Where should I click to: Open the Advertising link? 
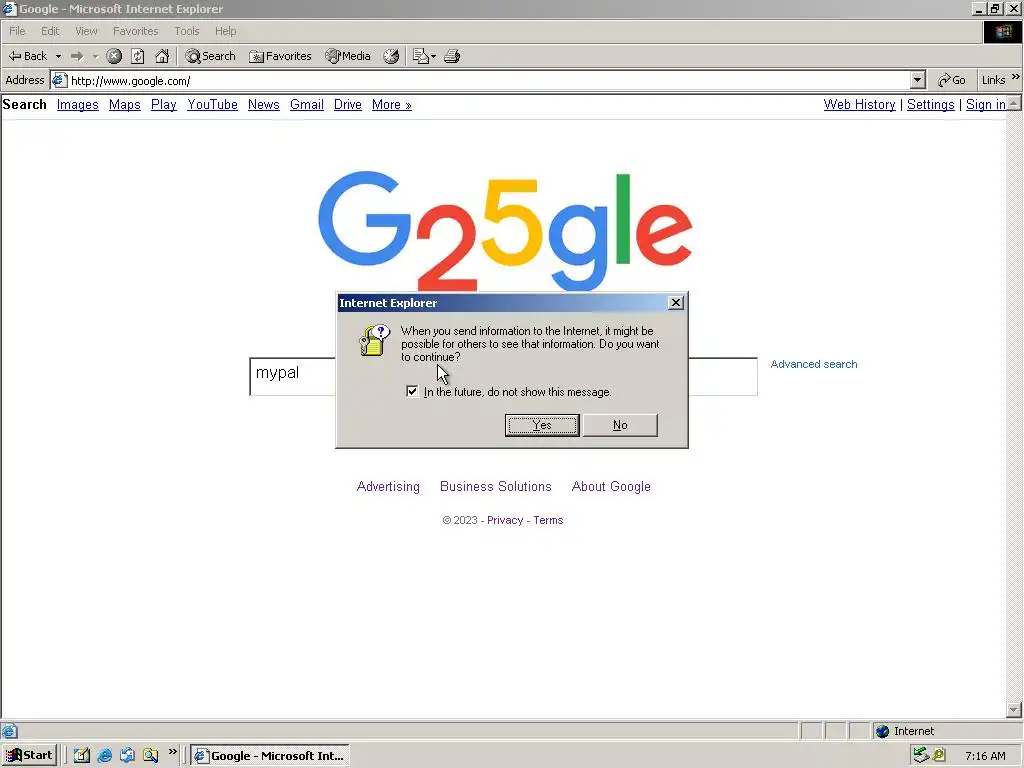click(388, 487)
